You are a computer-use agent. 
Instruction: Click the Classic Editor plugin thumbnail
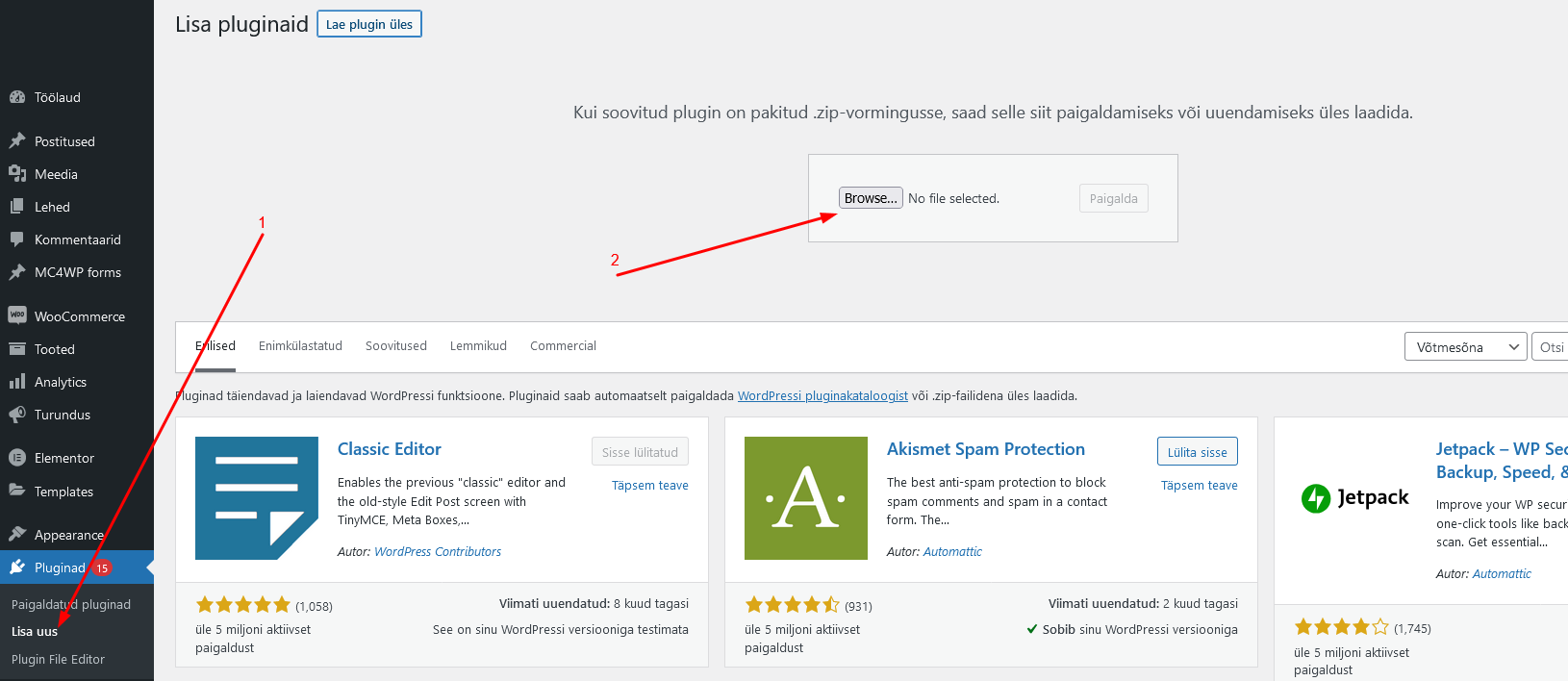click(x=257, y=498)
